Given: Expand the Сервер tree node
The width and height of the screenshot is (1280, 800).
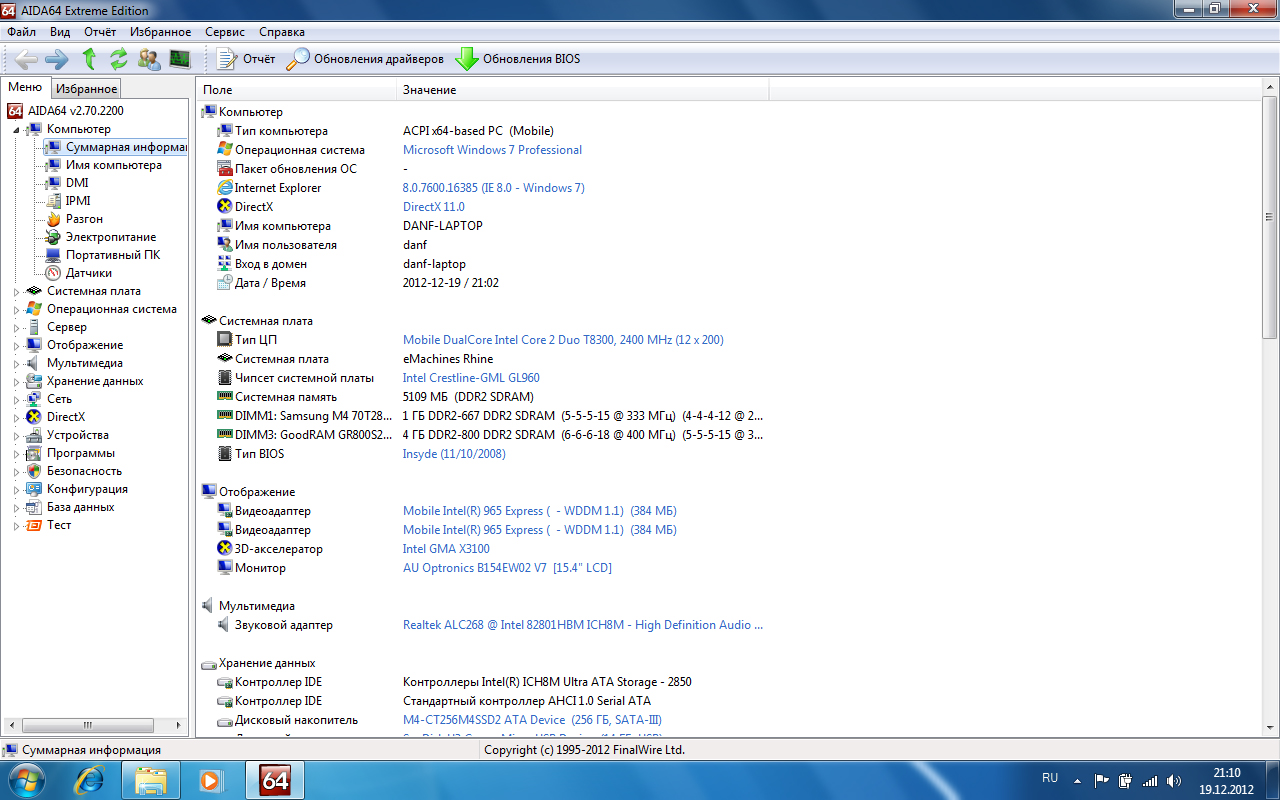Looking at the screenshot, I should coord(17,328).
